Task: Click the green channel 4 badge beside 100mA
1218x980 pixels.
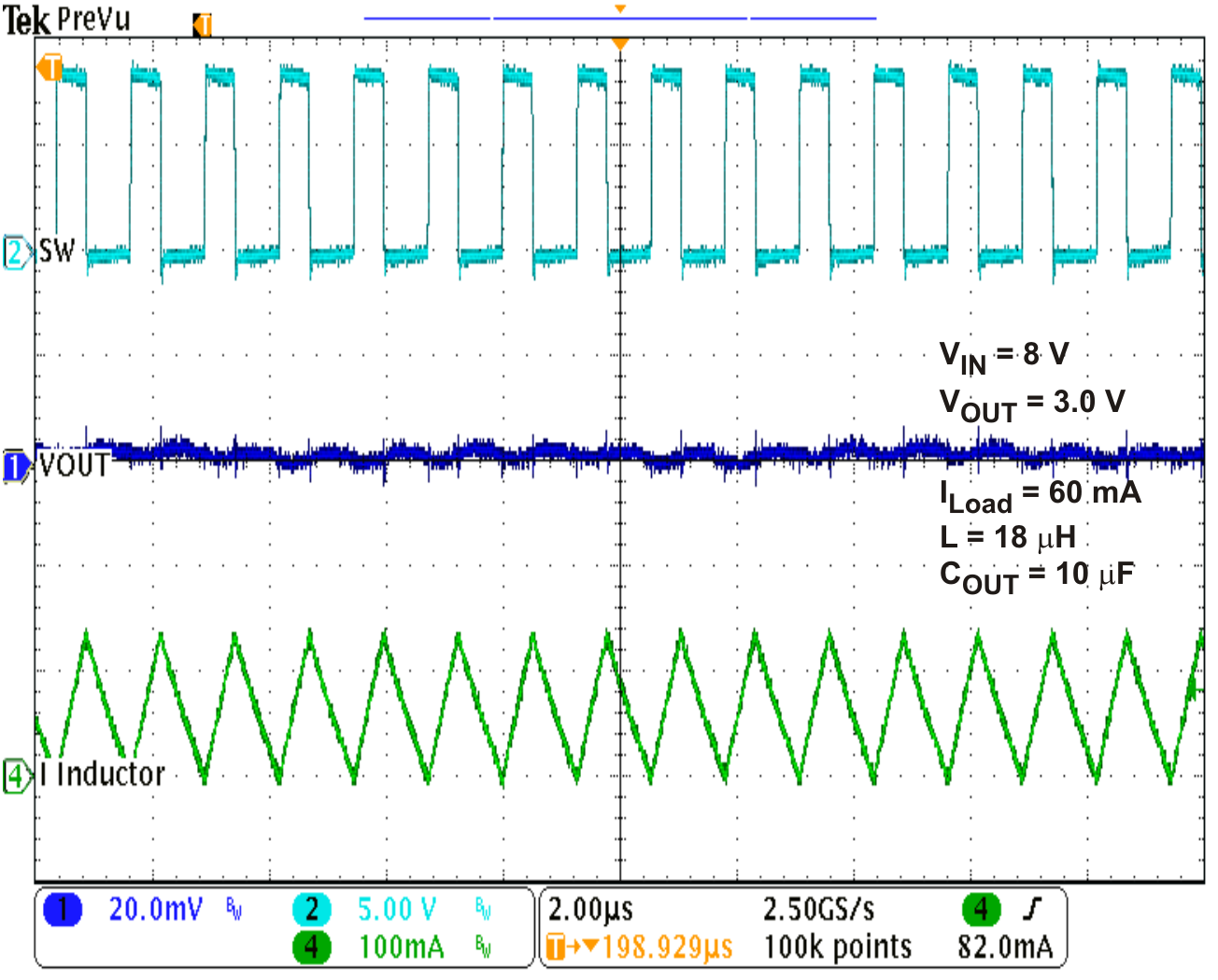Action: coord(311,947)
